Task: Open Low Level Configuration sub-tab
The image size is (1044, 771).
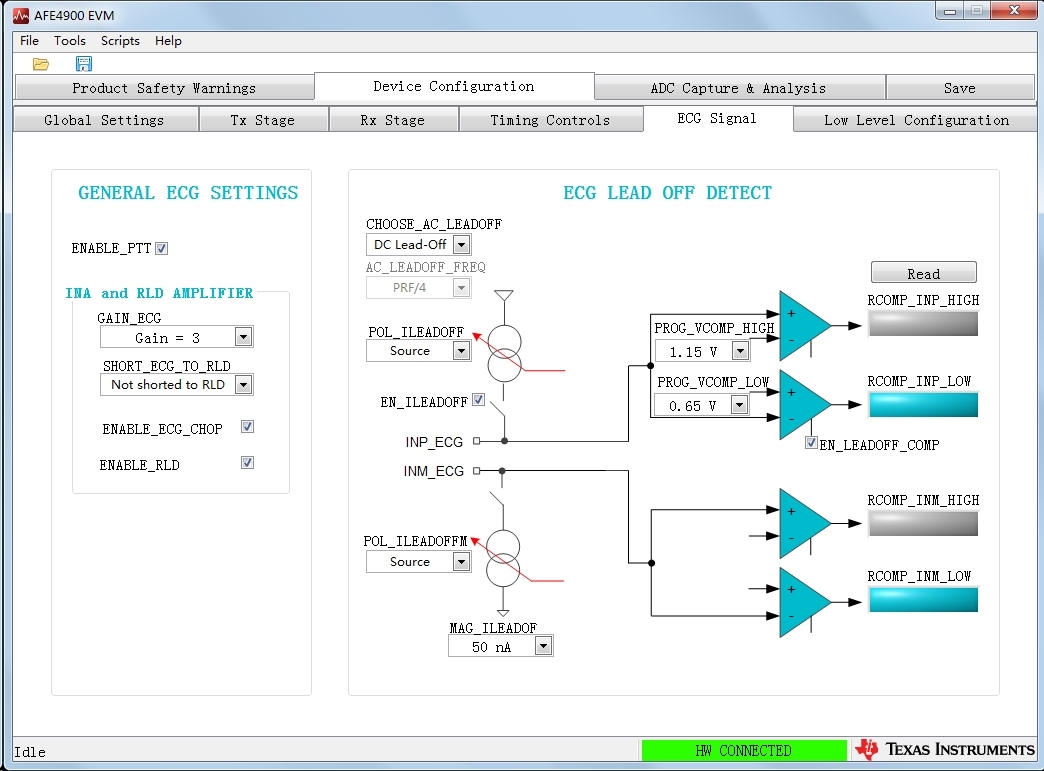Action: 915,120
